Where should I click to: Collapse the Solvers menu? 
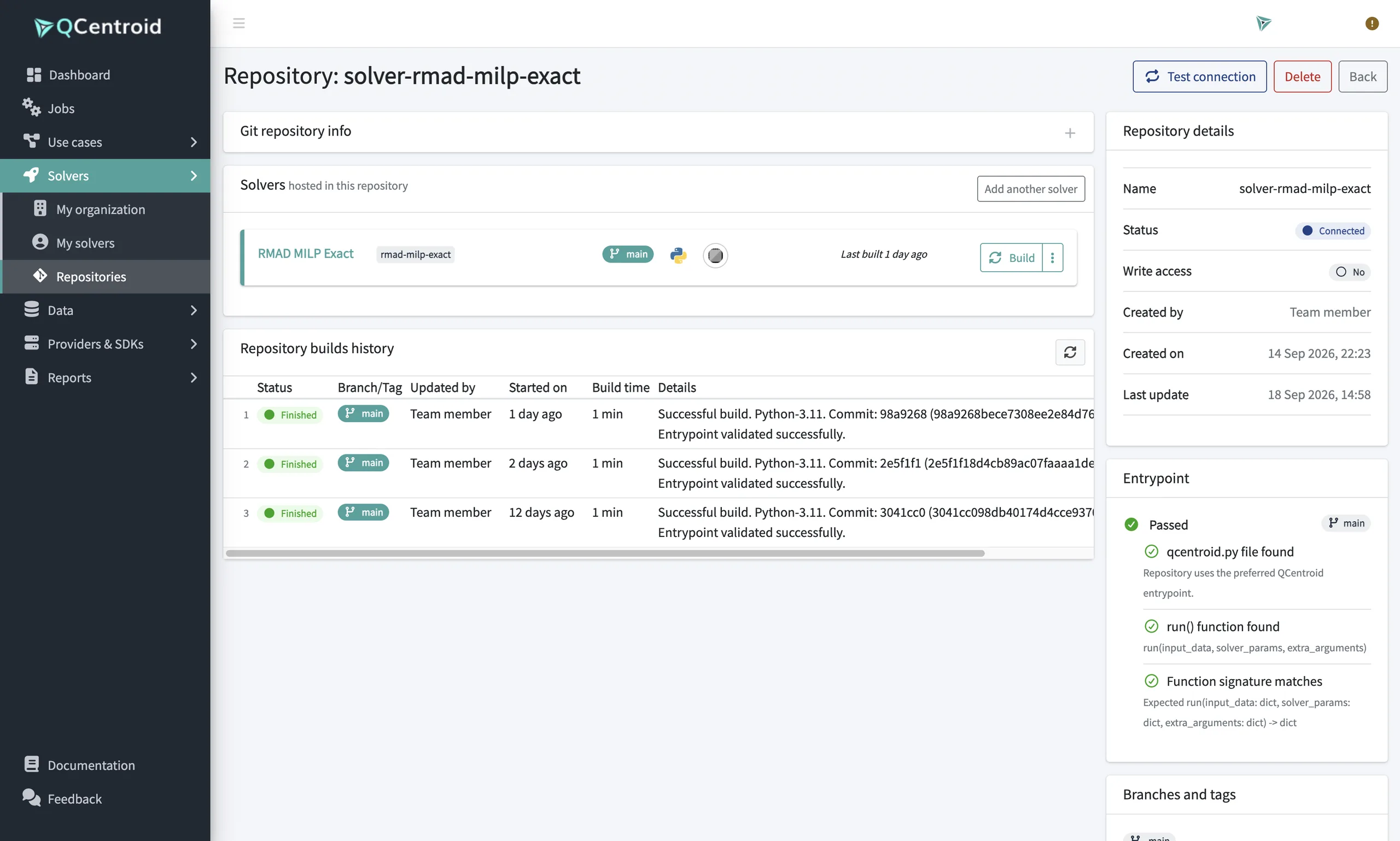(x=105, y=176)
